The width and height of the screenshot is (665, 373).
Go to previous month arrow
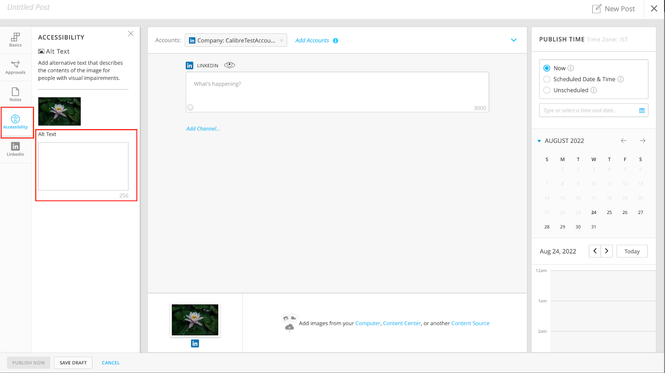pos(623,140)
